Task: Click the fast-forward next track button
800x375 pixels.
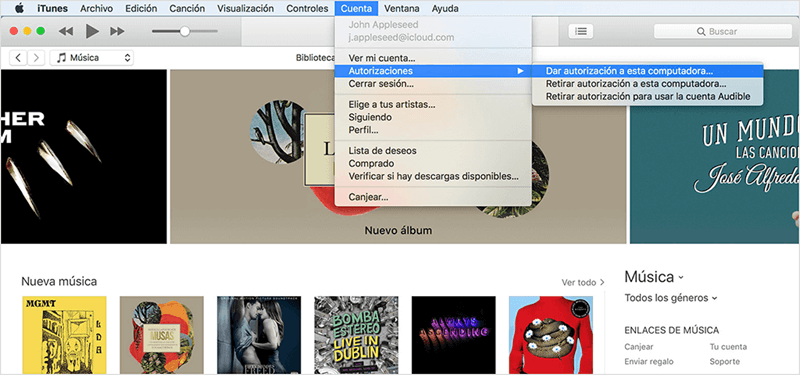Action: (117, 31)
